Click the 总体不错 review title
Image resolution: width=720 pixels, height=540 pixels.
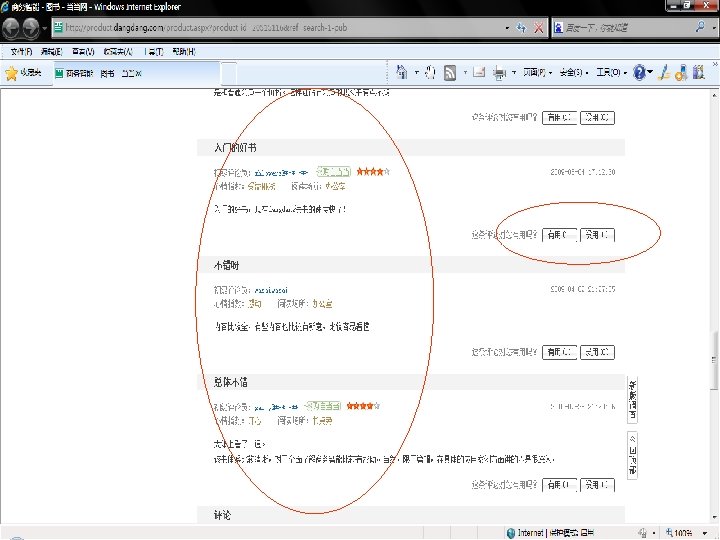point(231,382)
